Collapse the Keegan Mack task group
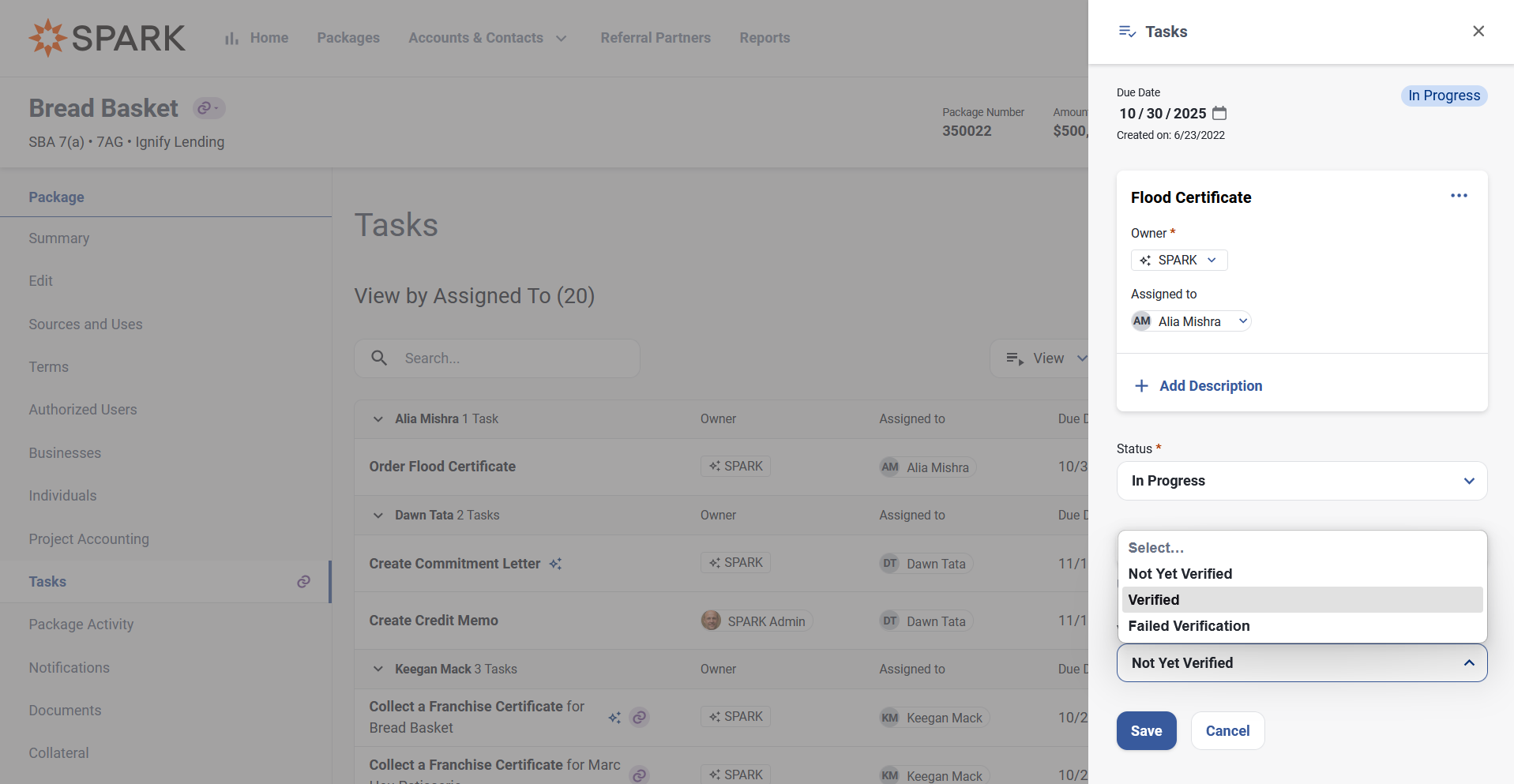 tap(378, 670)
